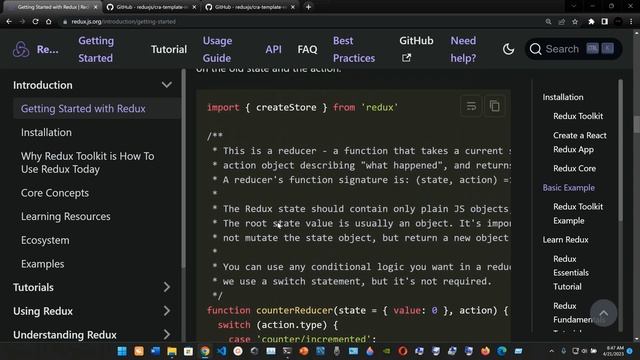The width and height of the screenshot is (640, 360).
Task: Go back with the browser back arrow
Action: click(x=9, y=22)
